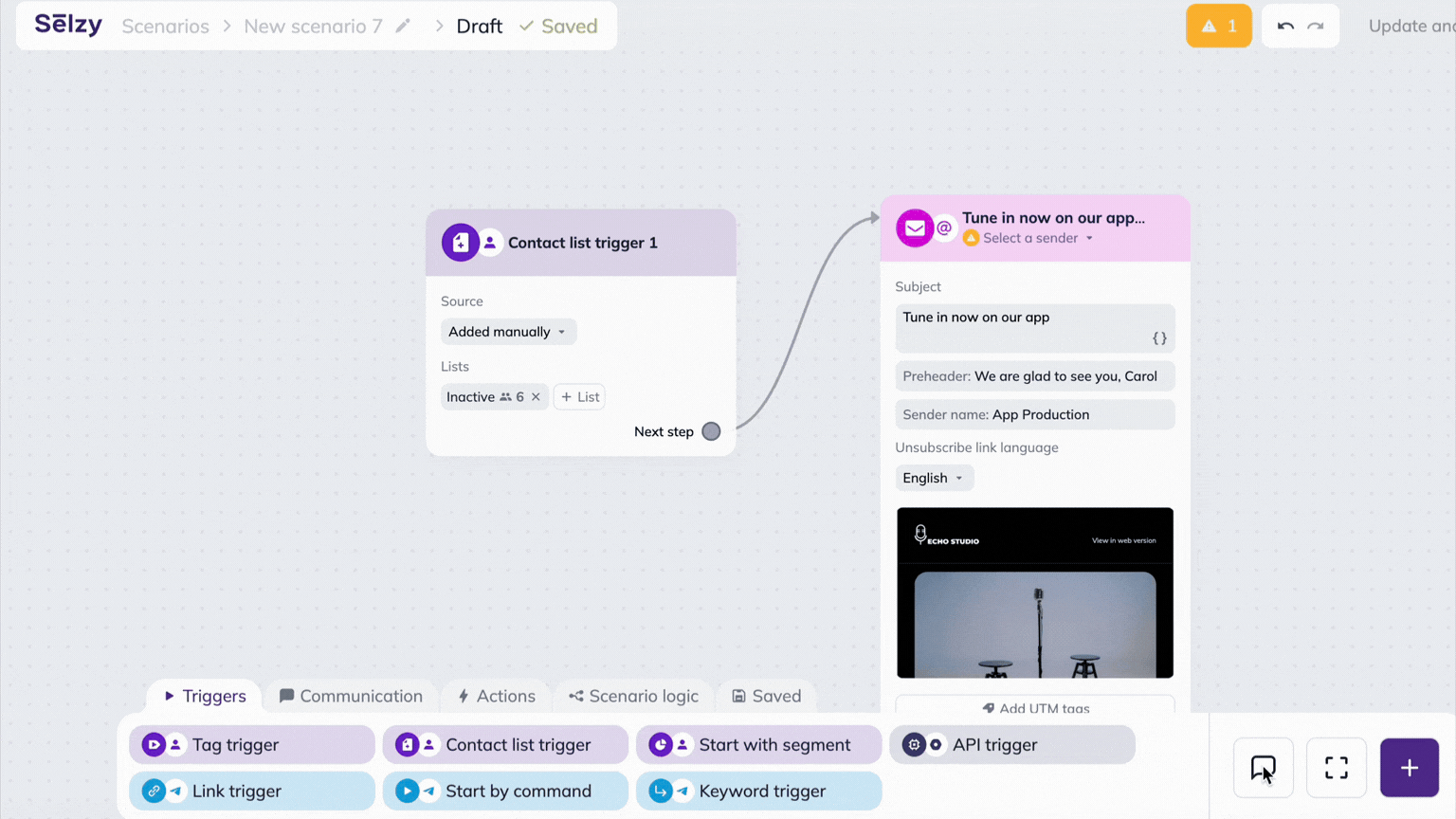The image size is (1456, 819).
Task: Click the Keyword trigger icon
Action: (x=660, y=791)
